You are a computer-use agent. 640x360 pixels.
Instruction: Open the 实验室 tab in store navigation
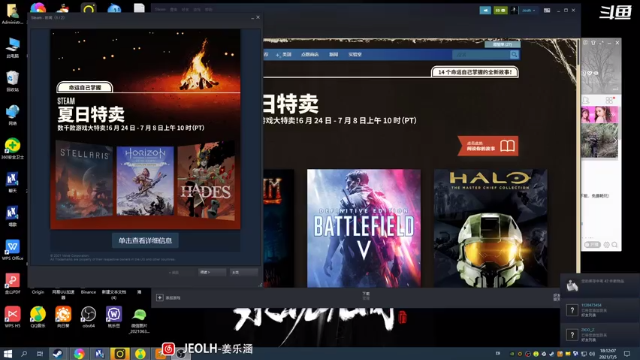(355, 54)
